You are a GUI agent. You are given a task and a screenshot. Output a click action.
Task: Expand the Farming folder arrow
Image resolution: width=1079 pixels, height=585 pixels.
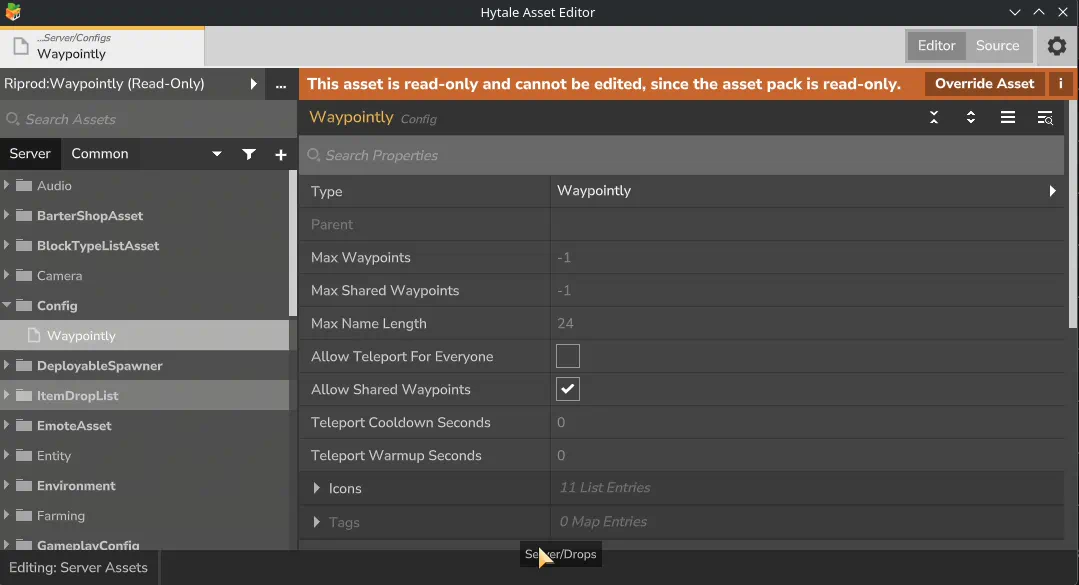7,515
